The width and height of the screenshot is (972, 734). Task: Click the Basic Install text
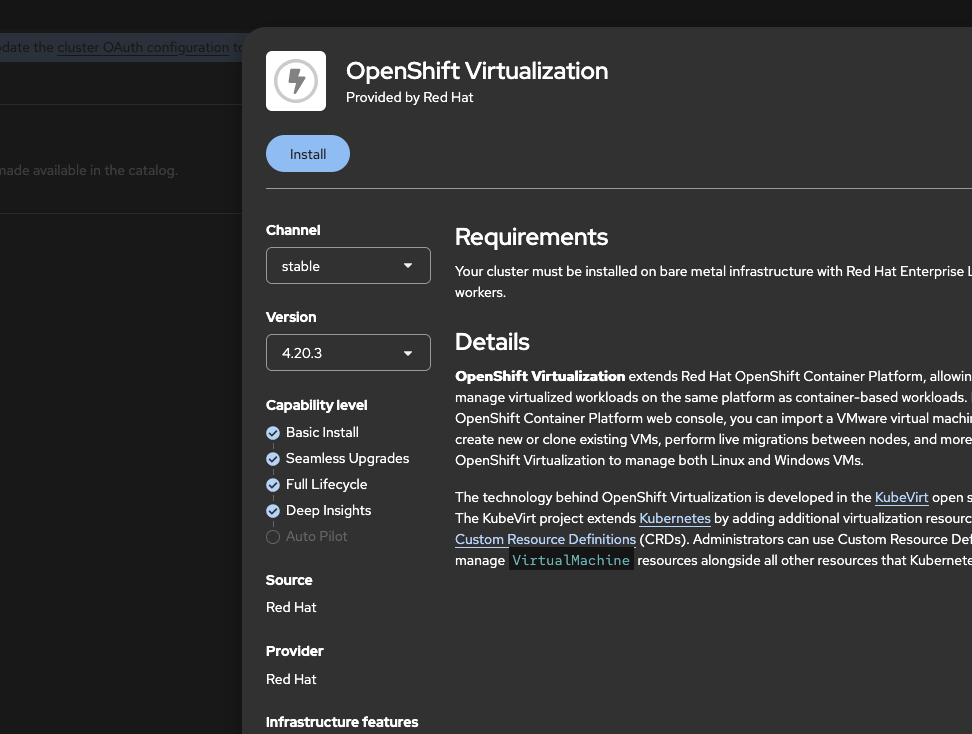[x=322, y=432]
